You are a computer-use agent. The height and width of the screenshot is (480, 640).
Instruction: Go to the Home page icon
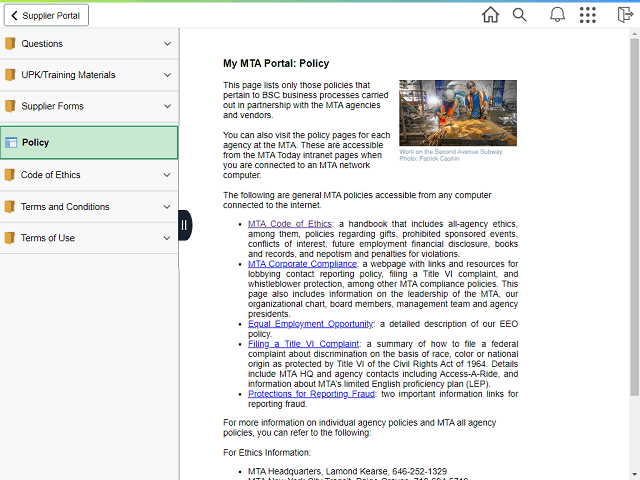(x=490, y=15)
